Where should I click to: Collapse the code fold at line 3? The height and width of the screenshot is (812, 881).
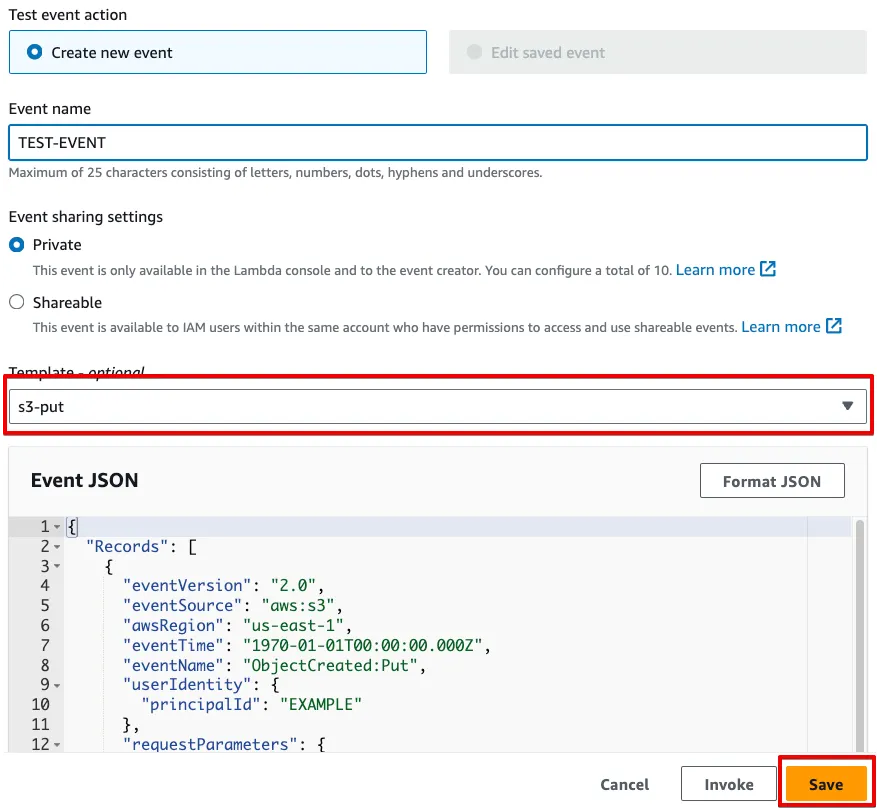click(x=57, y=566)
